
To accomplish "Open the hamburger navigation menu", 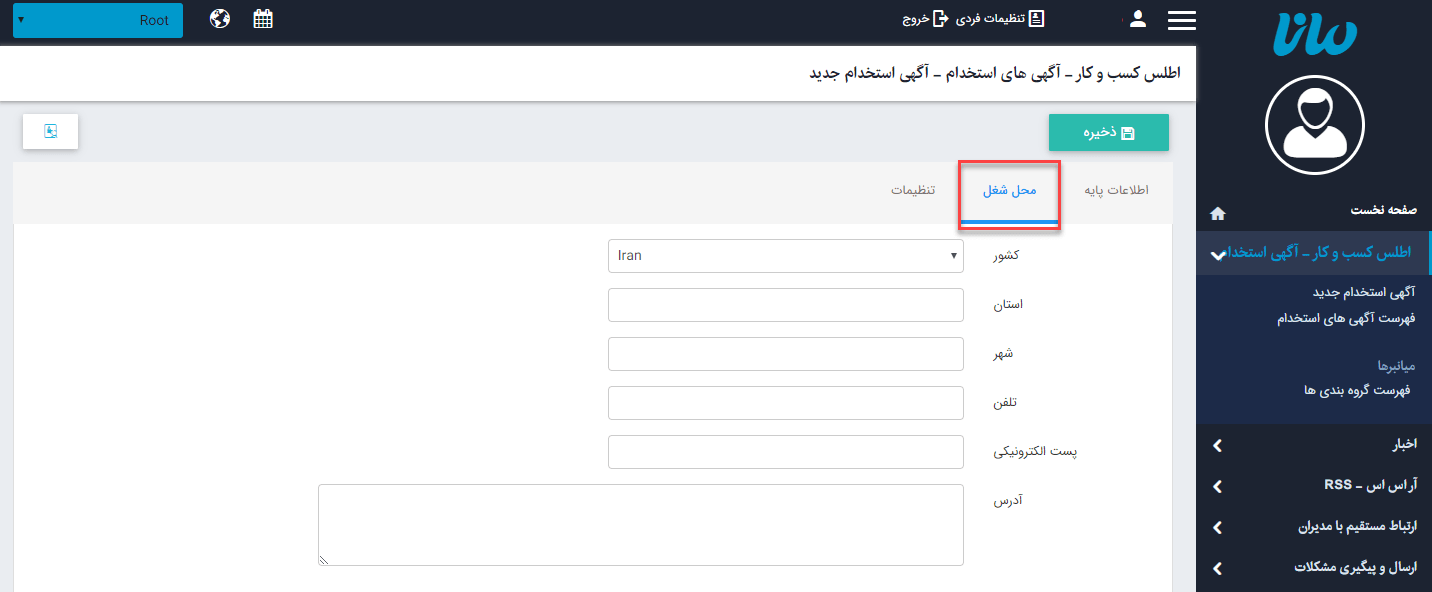I will [1181, 18].
